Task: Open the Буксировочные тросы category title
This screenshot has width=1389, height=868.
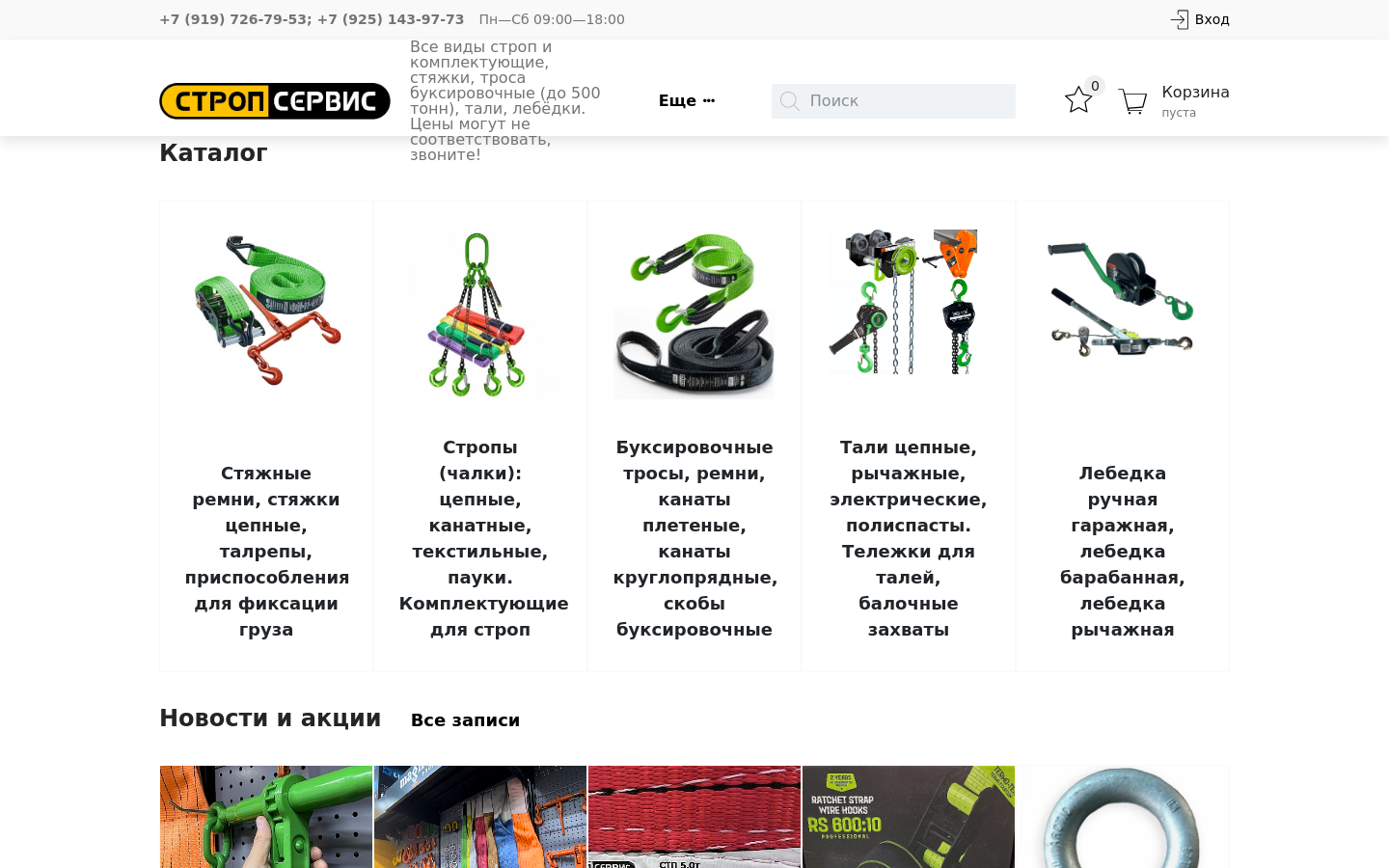Action: 694,538
